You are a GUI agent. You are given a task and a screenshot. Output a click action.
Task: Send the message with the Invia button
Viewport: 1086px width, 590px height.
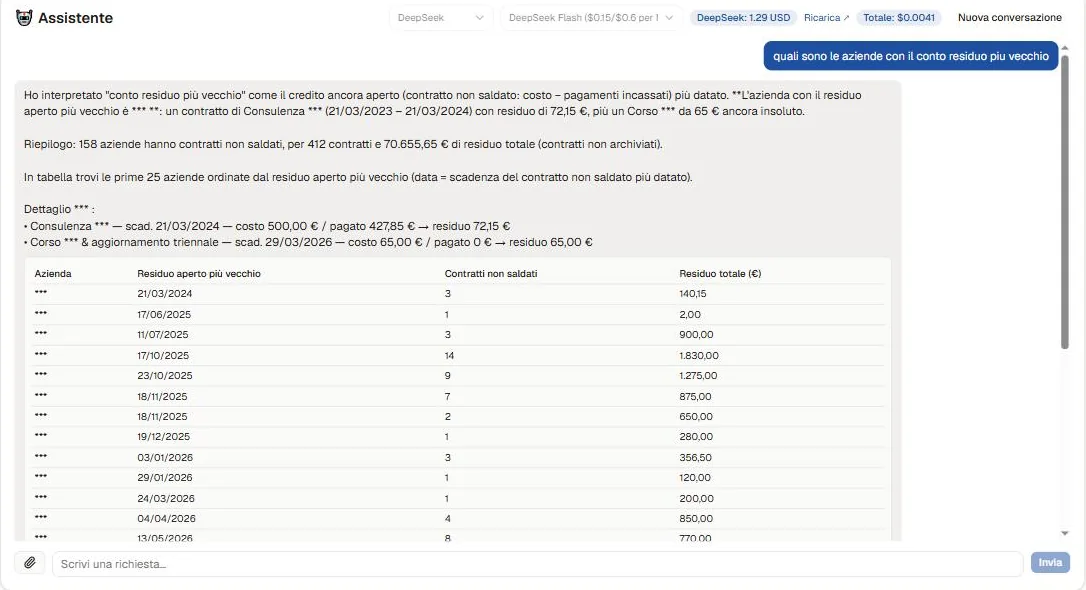pyautogui.click(x=1050, y=562)
